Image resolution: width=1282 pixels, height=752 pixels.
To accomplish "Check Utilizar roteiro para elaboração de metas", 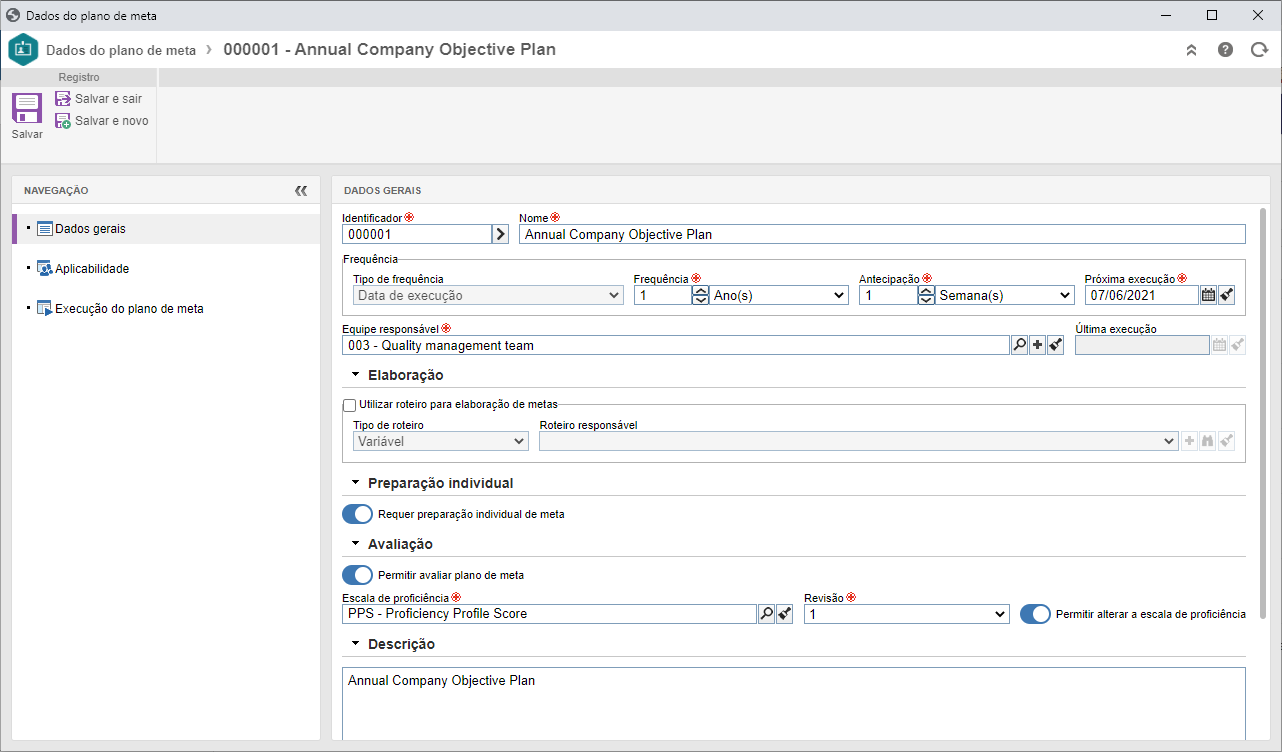I will pyautogui.click(x=349, y=405).
